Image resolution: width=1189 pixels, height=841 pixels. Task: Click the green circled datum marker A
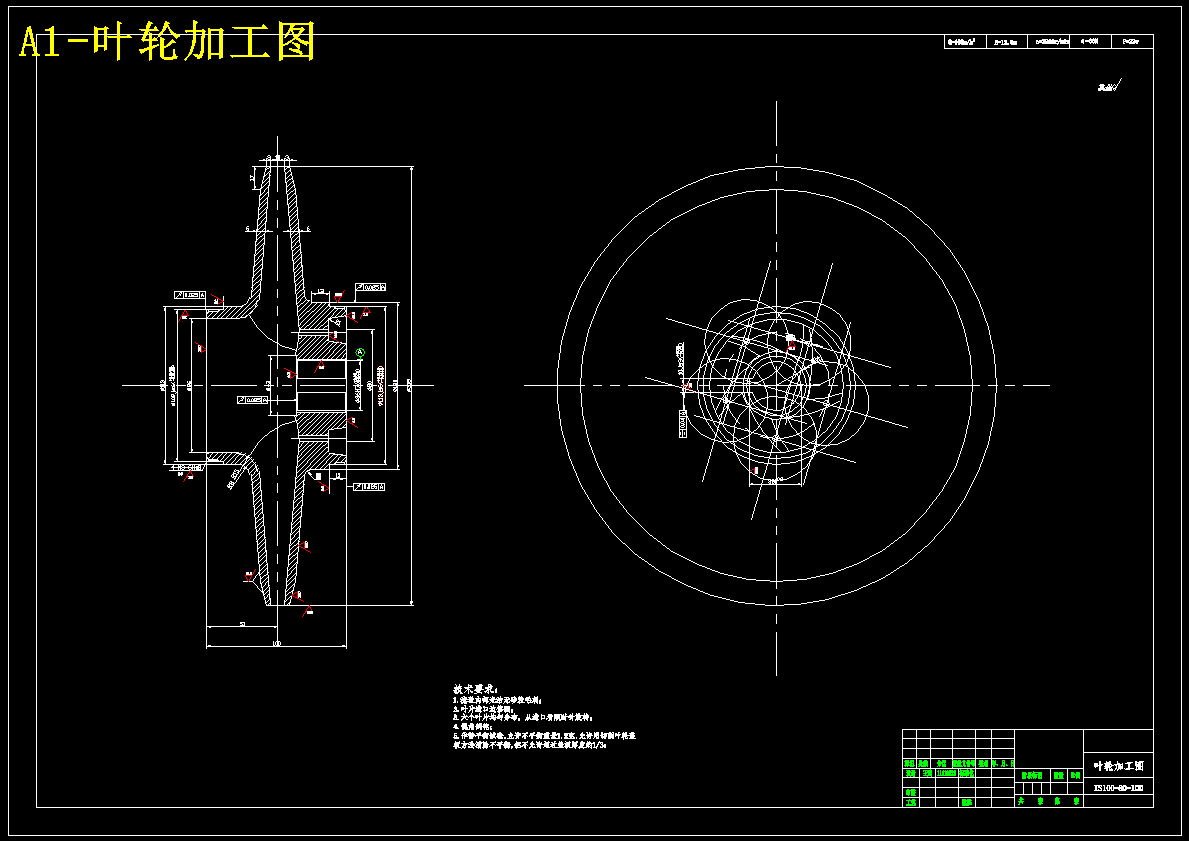(361, 353)
